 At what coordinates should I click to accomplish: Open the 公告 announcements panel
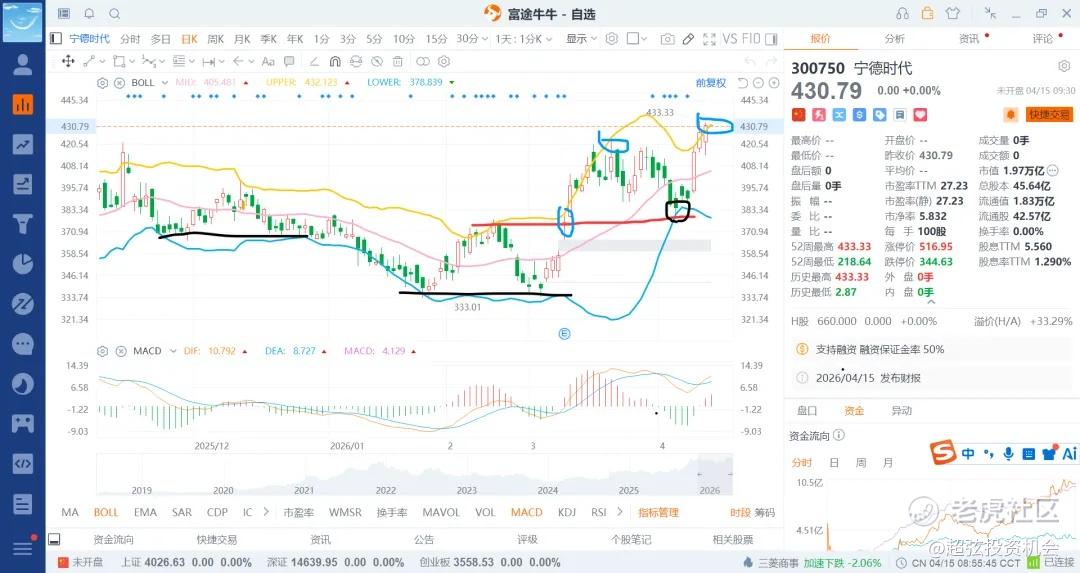pyautogui.click(x=424, y=539)
